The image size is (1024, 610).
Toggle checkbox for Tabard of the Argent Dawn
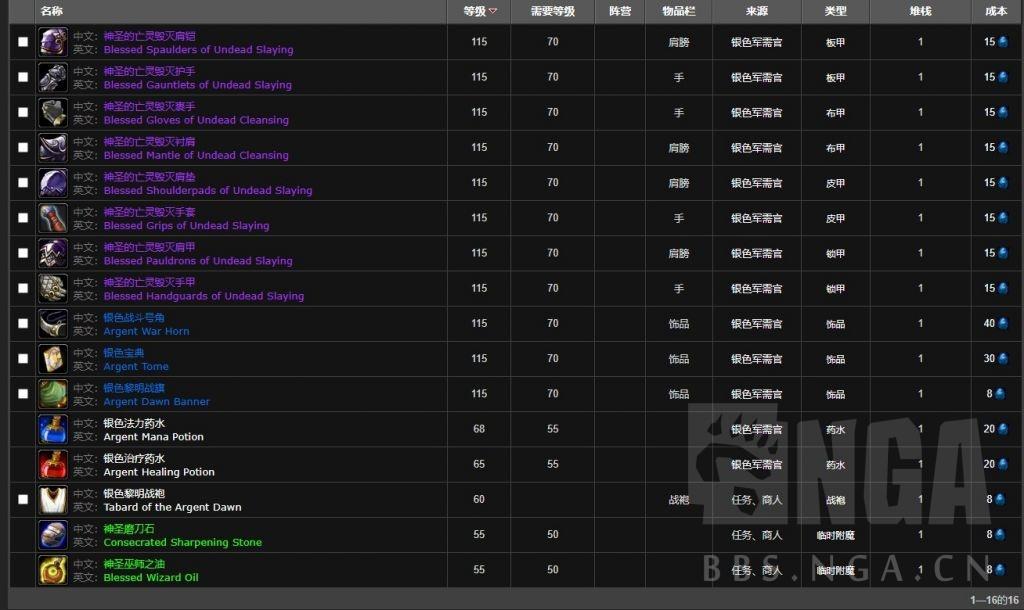[x=23, y=500]
